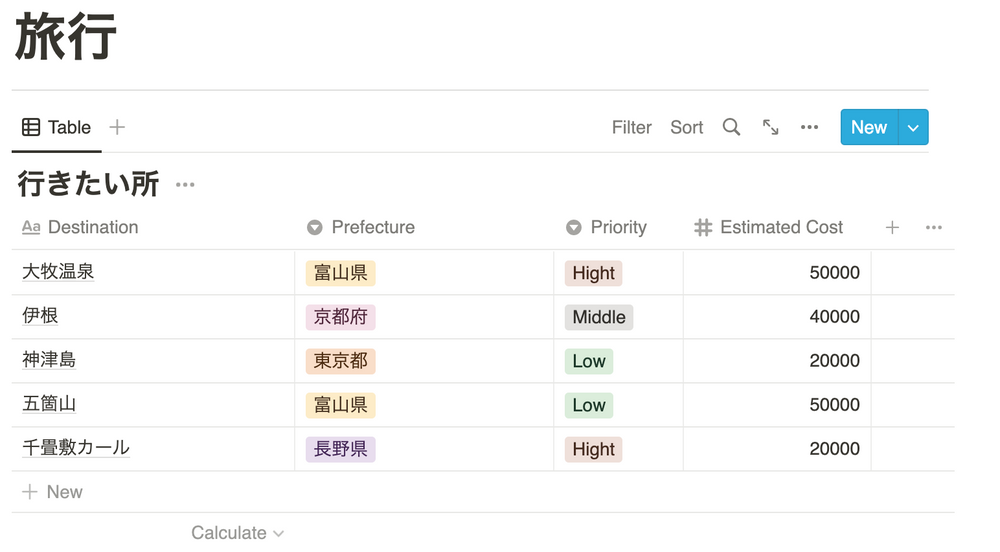Click the blue New button
Viewport: 1000px width, 552px height.
click(868, 127)
